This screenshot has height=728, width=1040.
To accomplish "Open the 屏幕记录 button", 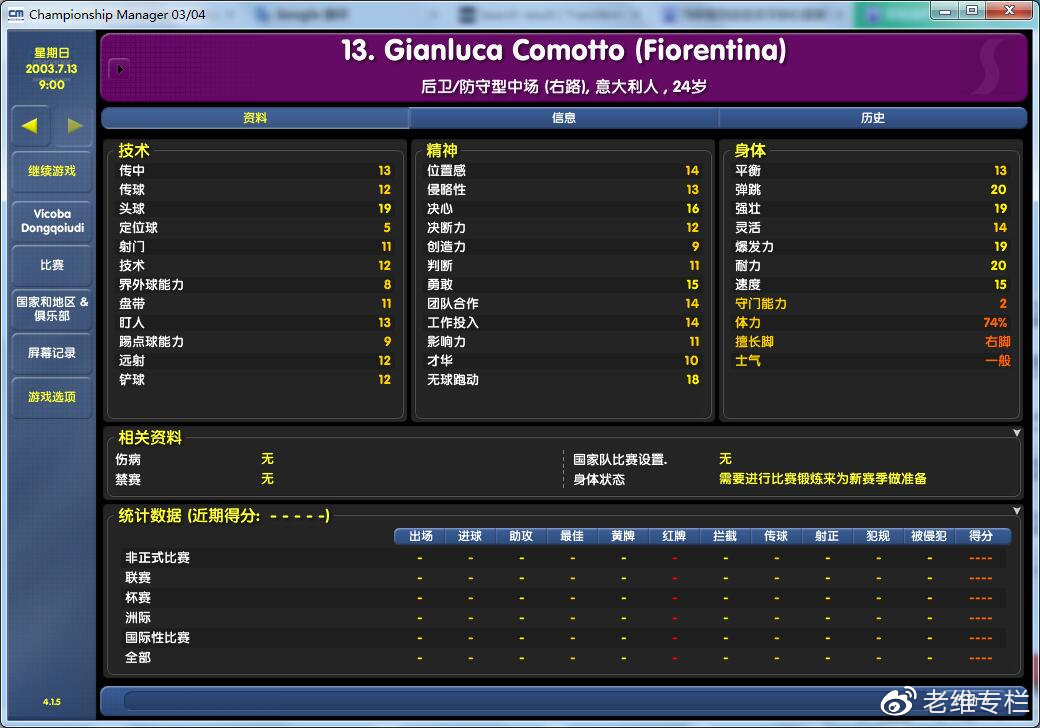I will (x=52, y=353).
